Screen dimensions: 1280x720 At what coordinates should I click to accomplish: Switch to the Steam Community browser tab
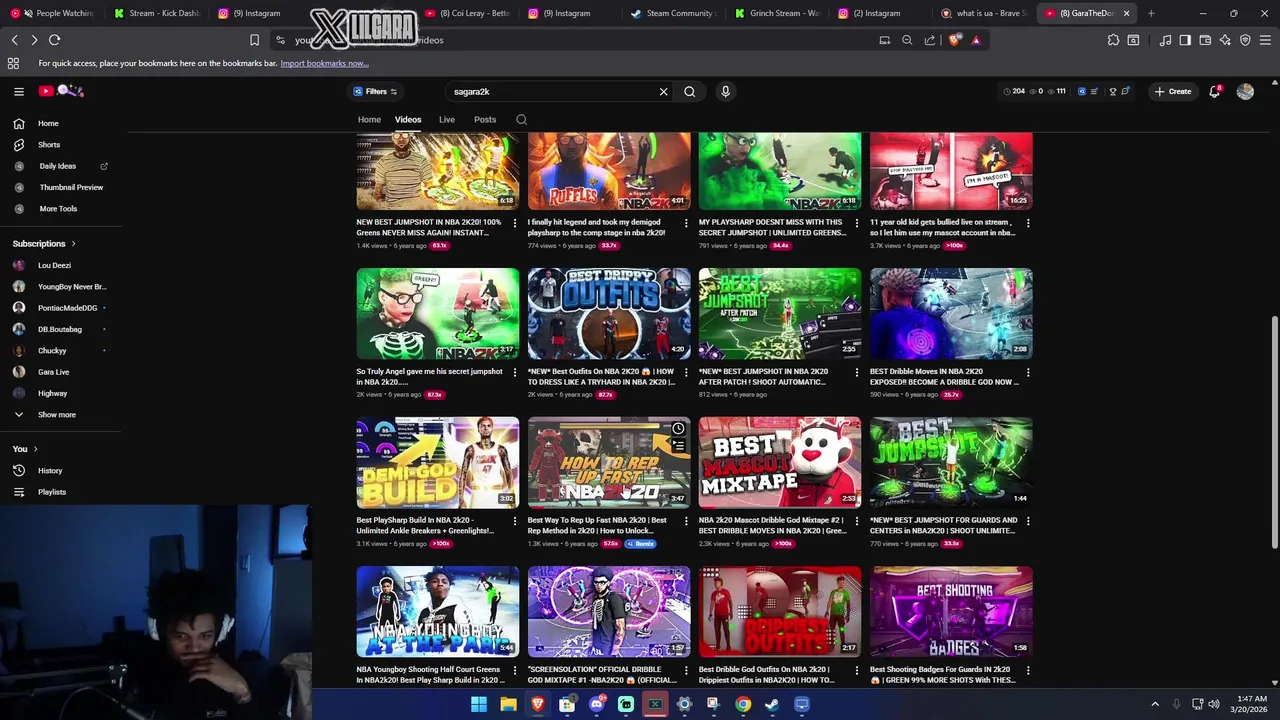[x=671, y=13]
